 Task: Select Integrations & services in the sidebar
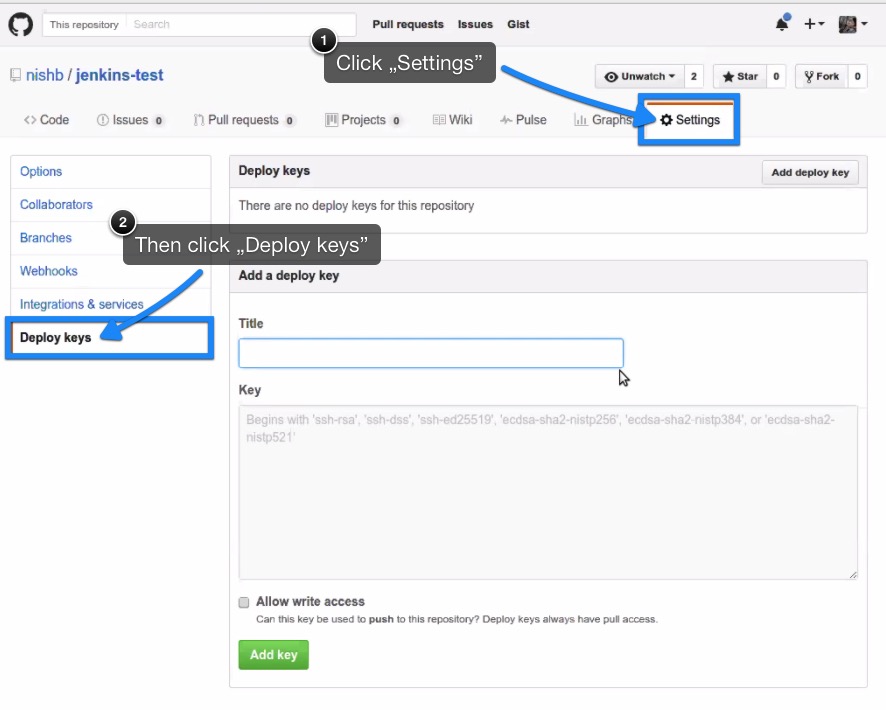[111, 304]
